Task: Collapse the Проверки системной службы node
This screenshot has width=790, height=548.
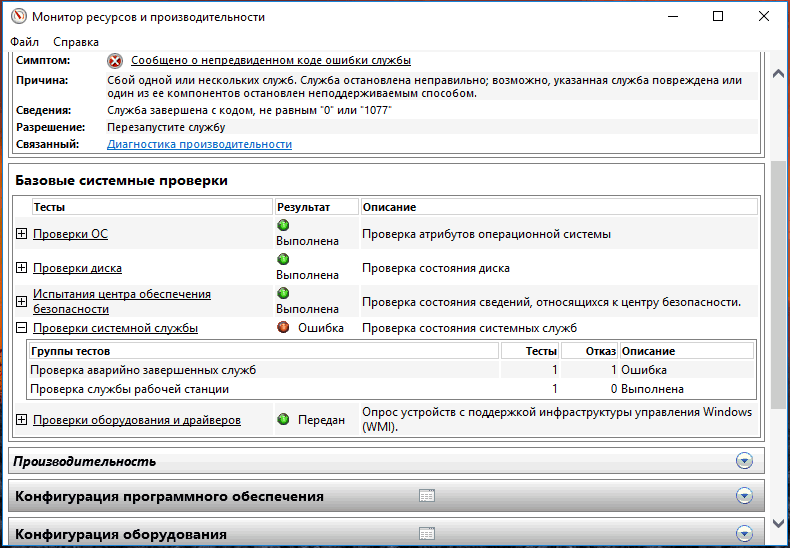Action: tap(22, 328)
